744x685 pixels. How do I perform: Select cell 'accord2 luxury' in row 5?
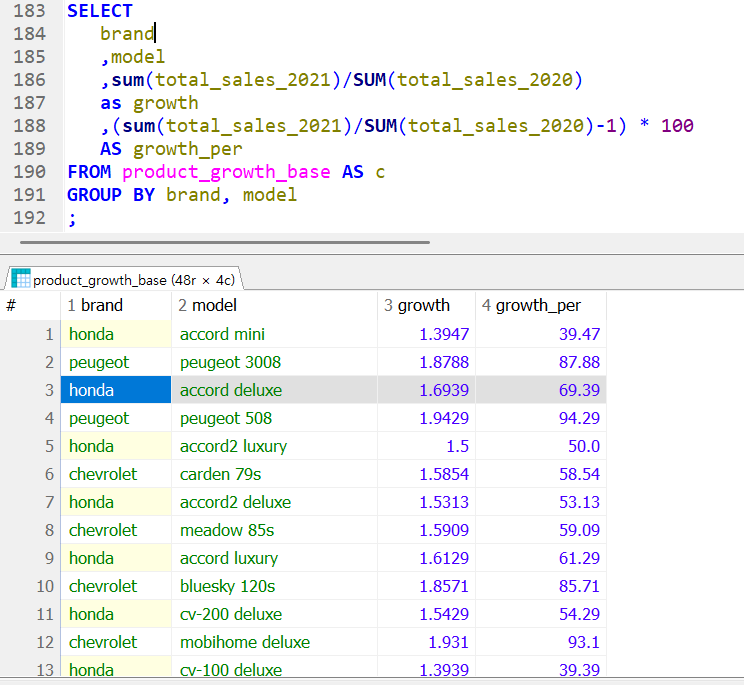274,446
